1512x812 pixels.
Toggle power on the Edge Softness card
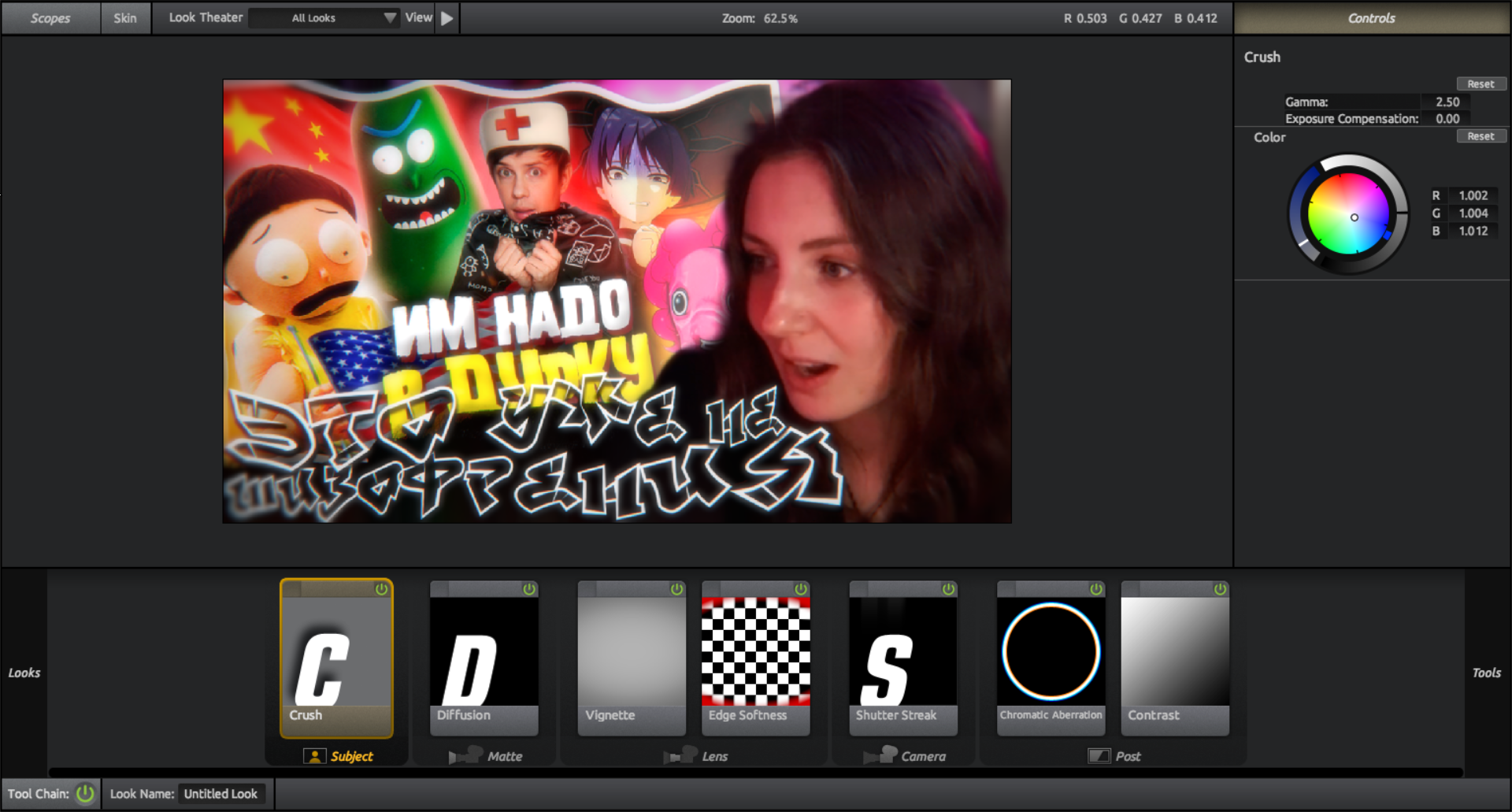point(801,589)
